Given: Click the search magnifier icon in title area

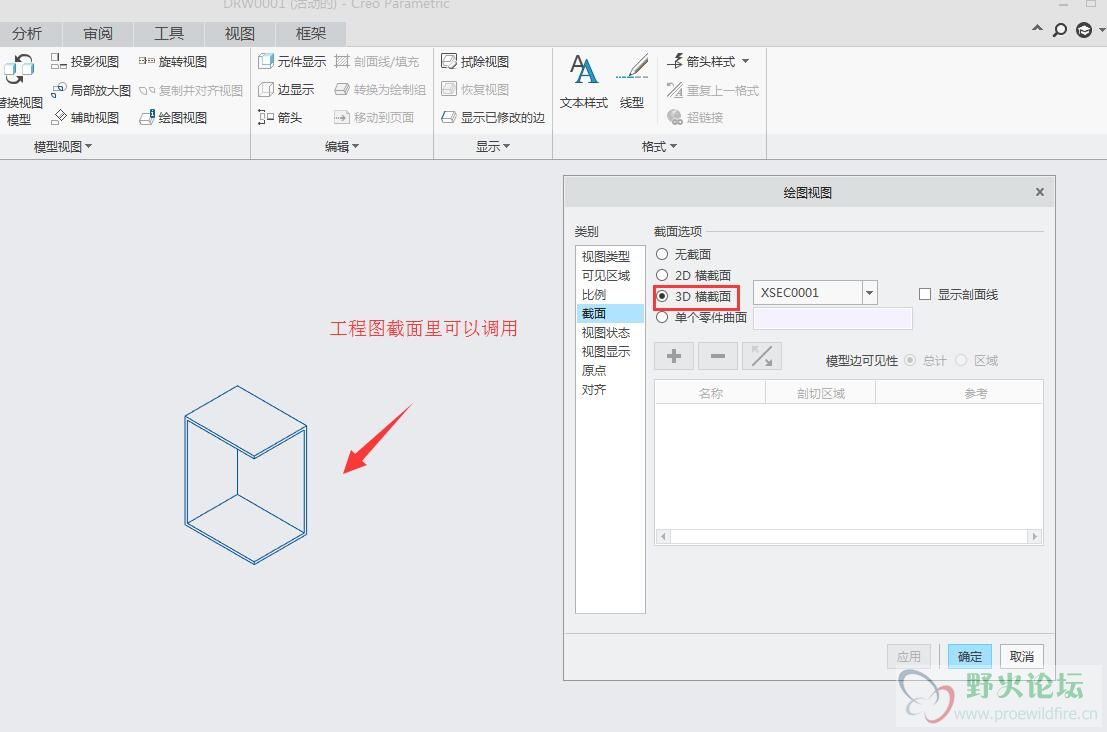Looking at the screenshot, I should coord(1060,30).
